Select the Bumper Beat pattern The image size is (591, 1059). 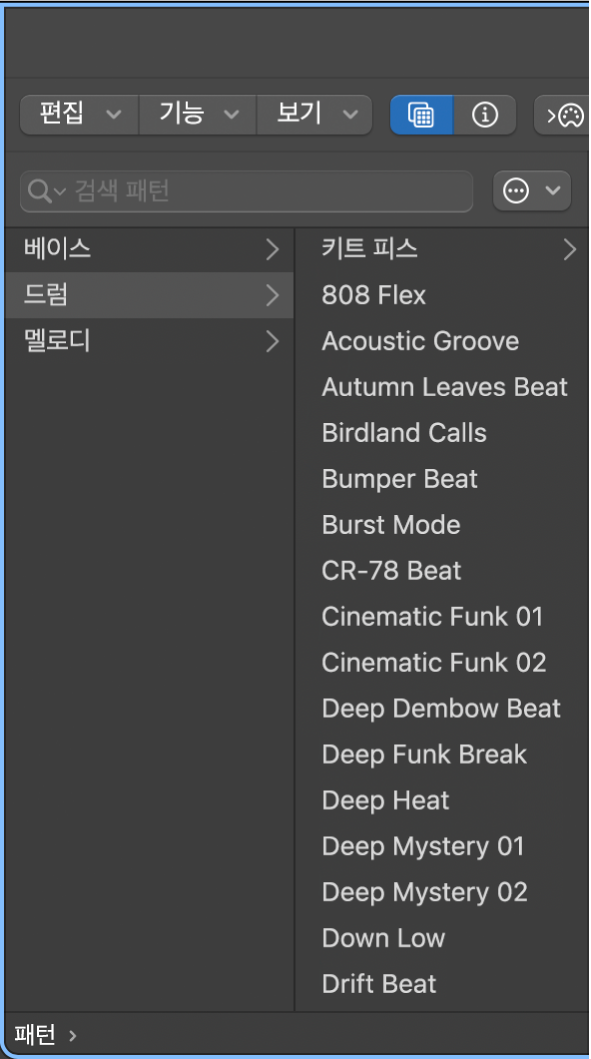443,479
